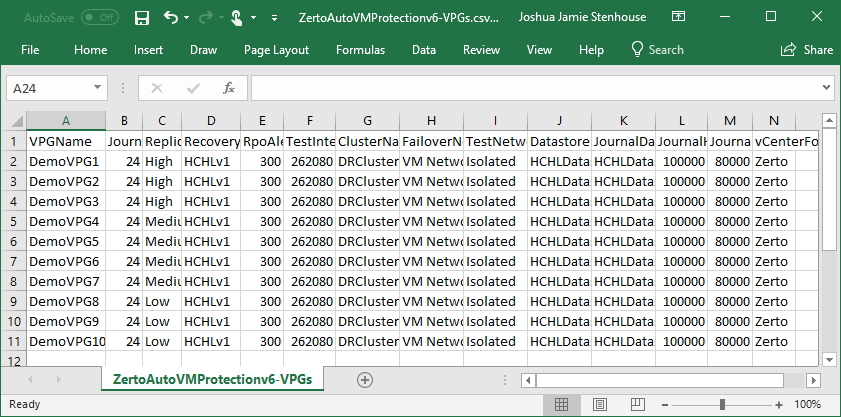841x417 pixels.
Task: Select row 5 header
Action: [14, 222]
